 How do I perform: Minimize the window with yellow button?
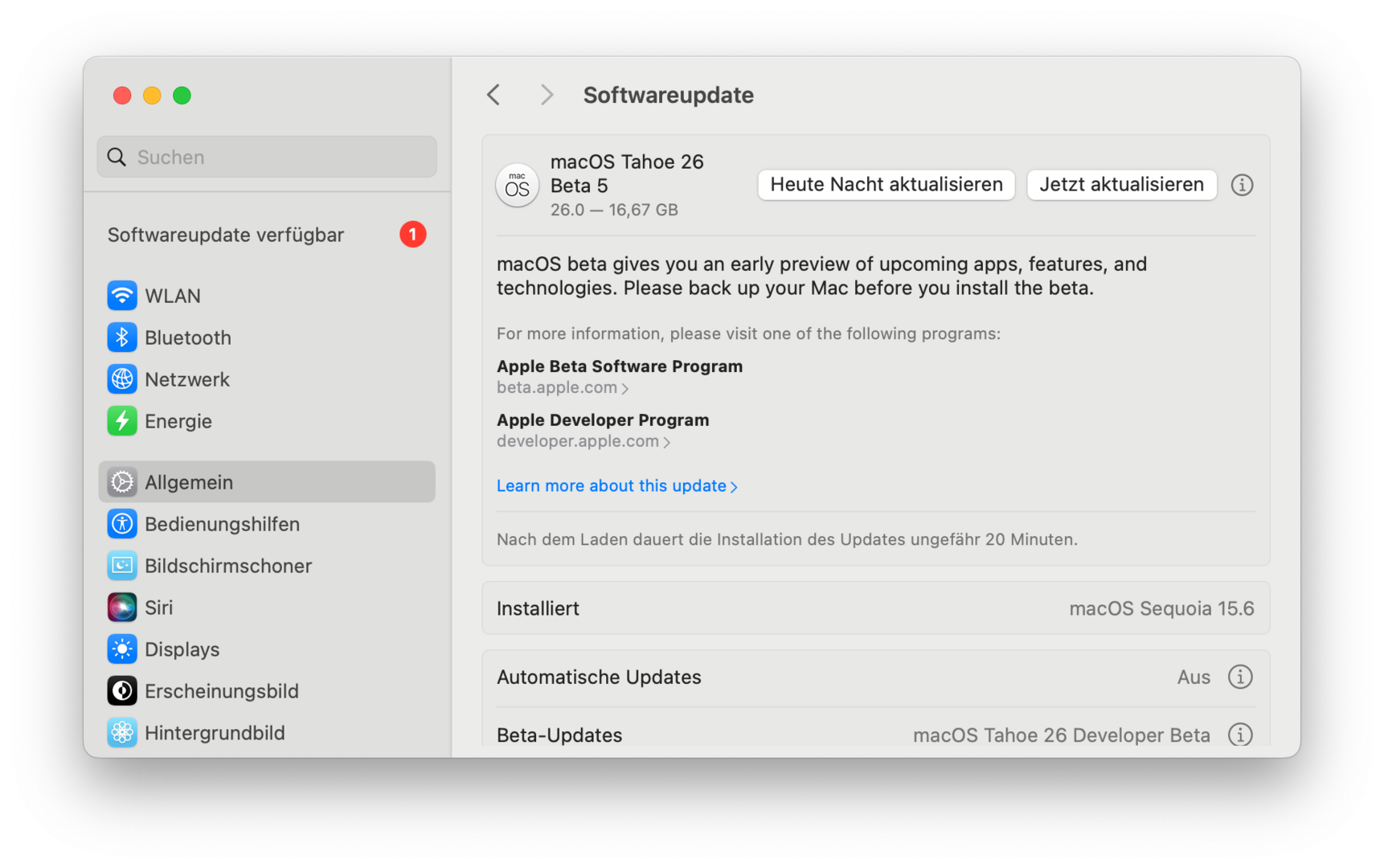(152, 96)
